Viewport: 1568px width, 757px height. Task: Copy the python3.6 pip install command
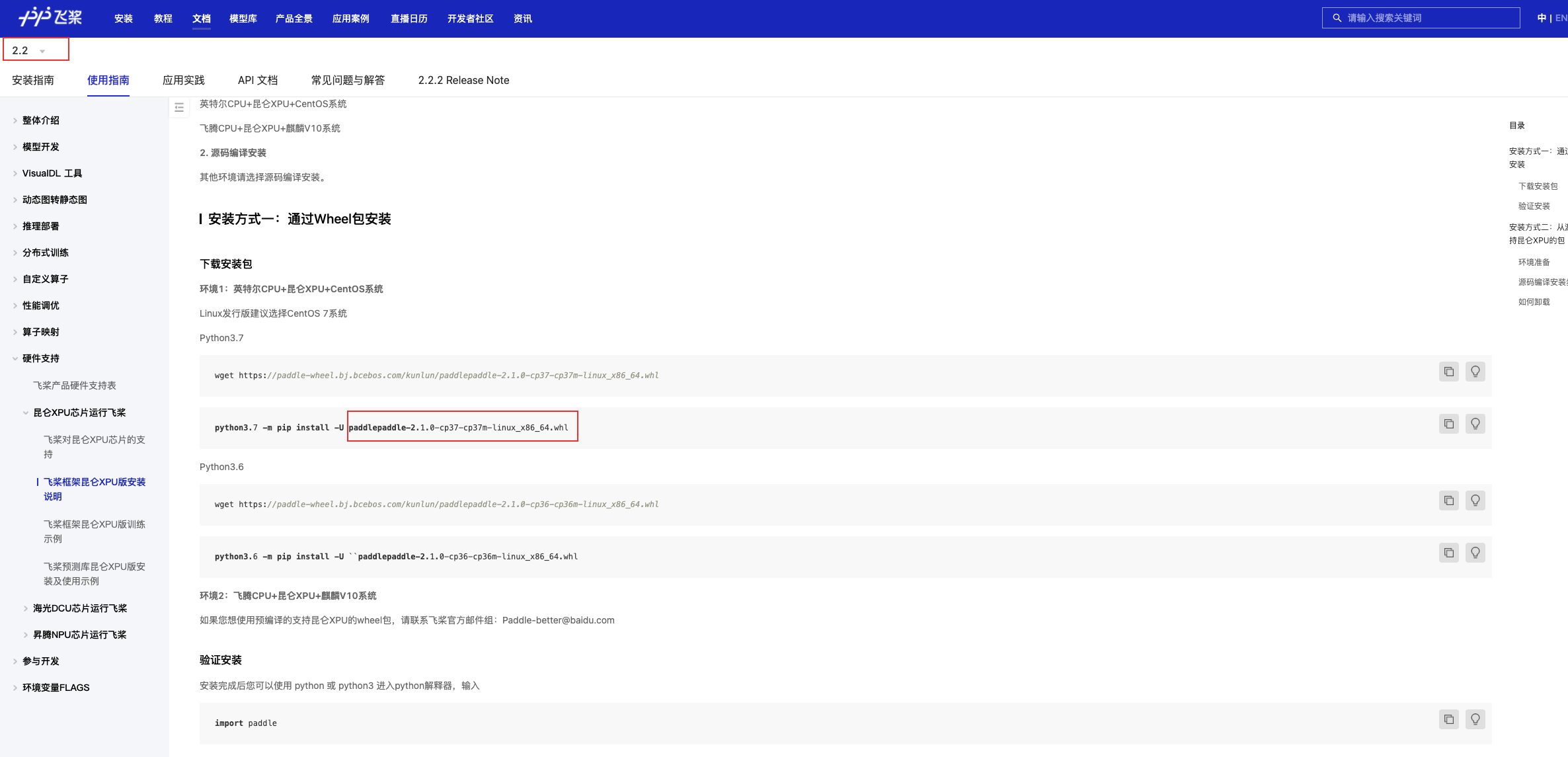click(x=1449, y=553)
